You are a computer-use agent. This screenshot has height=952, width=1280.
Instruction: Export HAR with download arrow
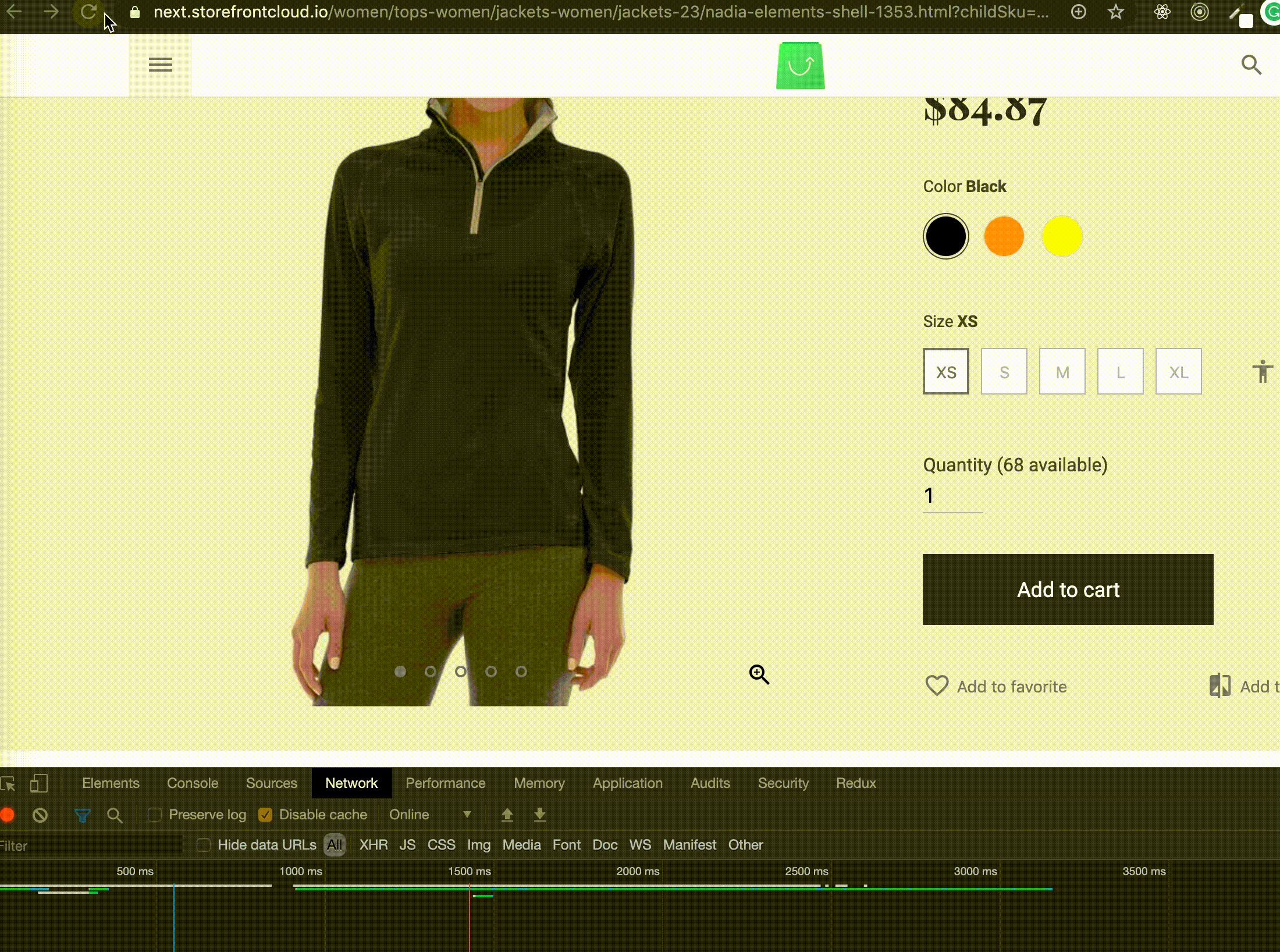coord(540,815)
